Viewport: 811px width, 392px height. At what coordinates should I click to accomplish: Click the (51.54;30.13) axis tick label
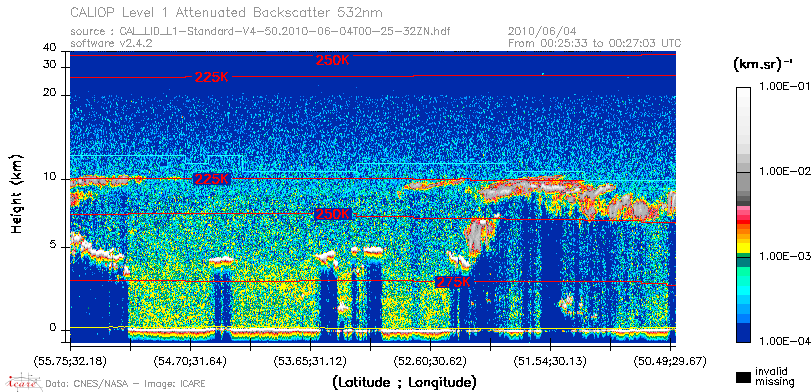click(x=550, y=361)
